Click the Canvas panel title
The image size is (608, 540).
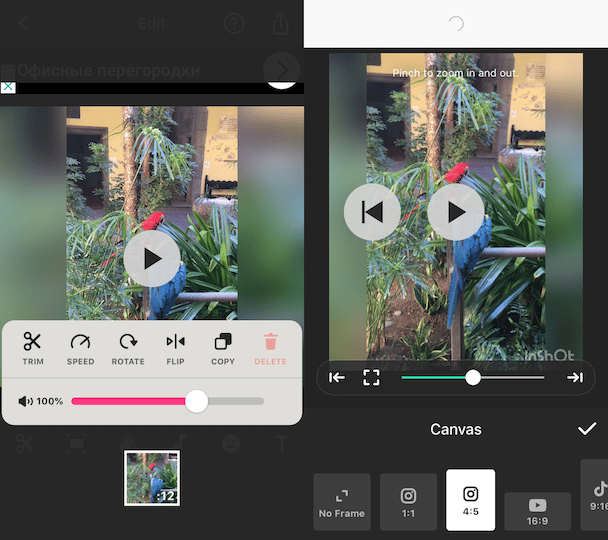[x=456, y=429]
